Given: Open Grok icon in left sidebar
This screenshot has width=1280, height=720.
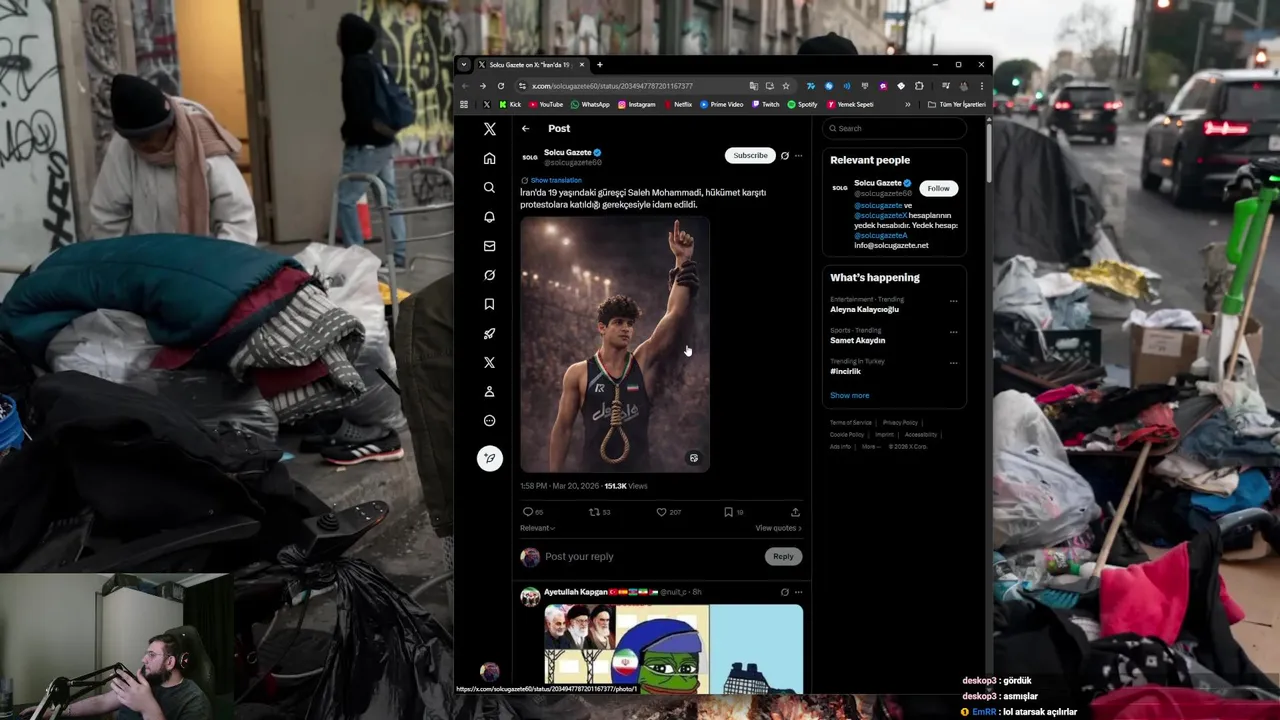Looking at the screenshot, I should pos(489,275).
